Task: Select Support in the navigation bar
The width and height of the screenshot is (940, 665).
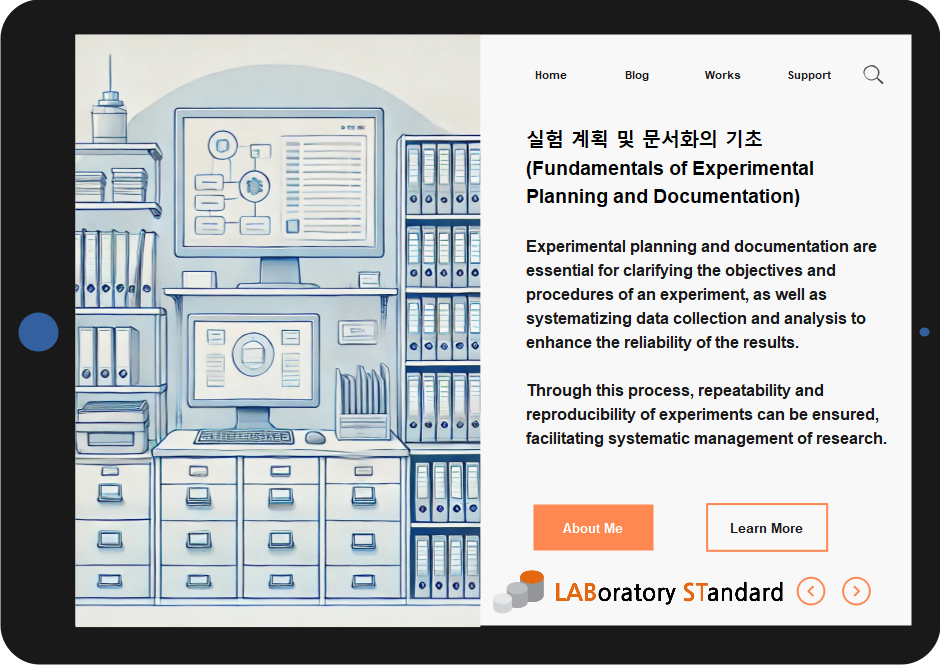Action: [x=809, y=75]
